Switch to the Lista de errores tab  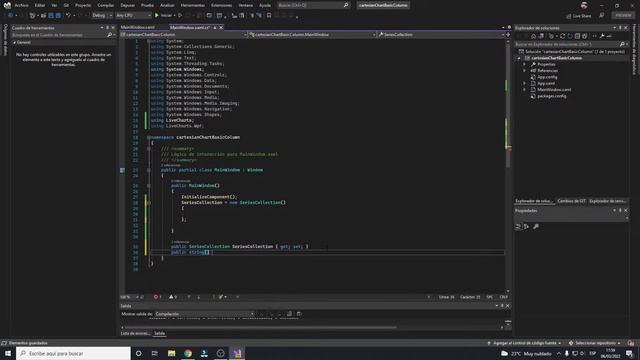pyautogui.click(x=135, y=333)
